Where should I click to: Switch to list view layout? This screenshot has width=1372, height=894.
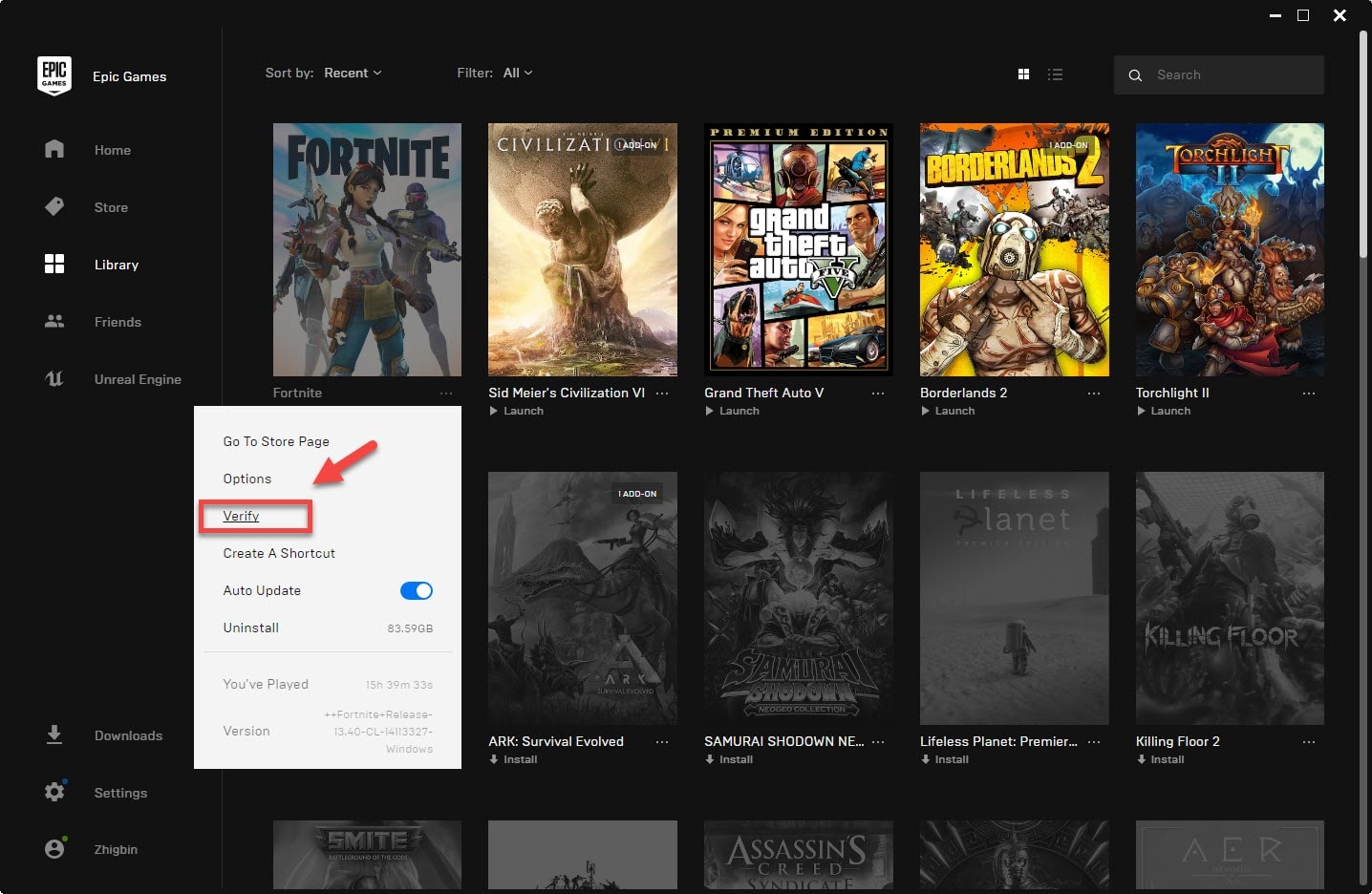pyautogui.click(x=1055, y=74)
